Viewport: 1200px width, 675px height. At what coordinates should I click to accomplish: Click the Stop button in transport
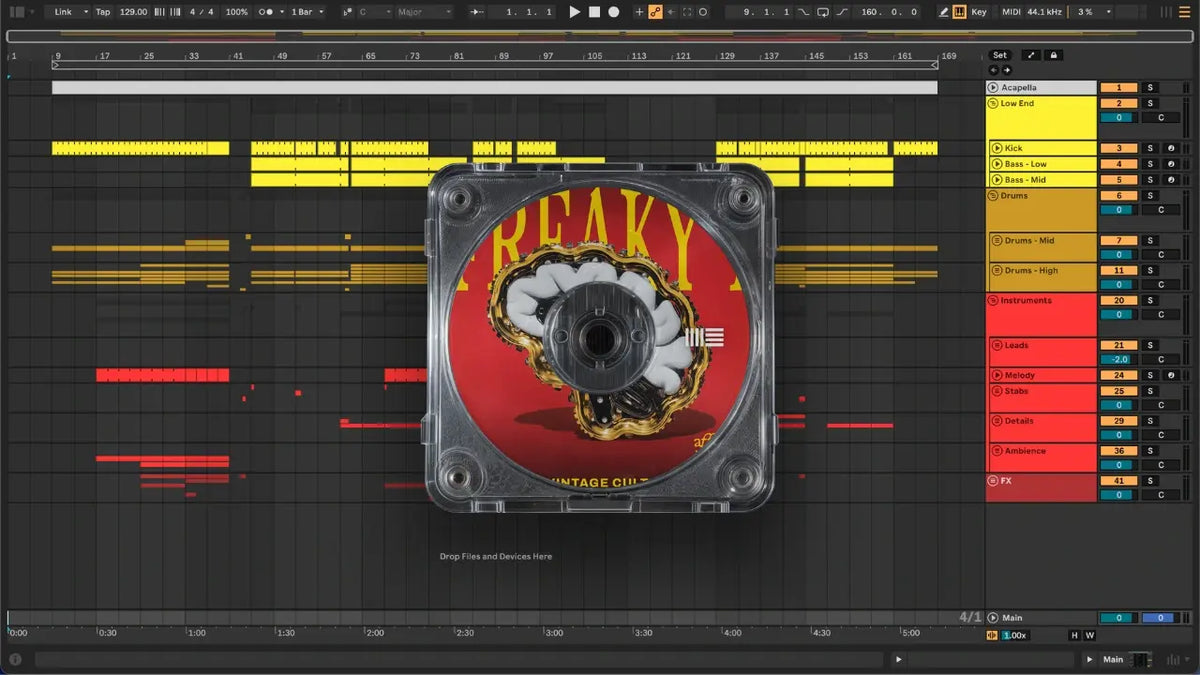[594, 12]
